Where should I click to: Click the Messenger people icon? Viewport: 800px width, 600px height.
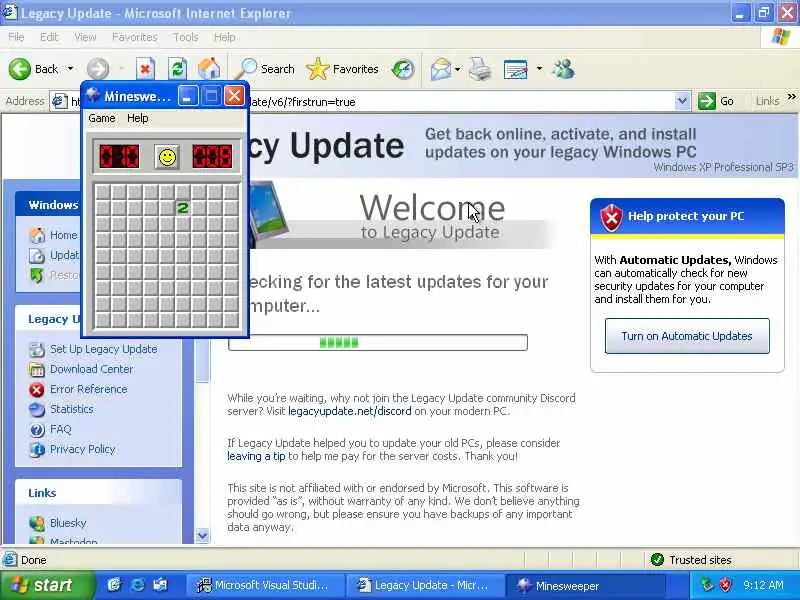click(564, 69)
